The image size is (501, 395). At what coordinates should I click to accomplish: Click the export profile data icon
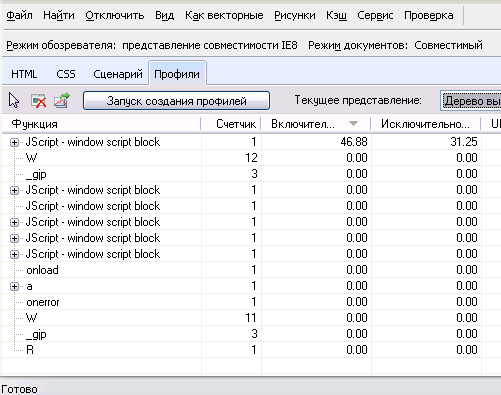click(x=62, y=100)
